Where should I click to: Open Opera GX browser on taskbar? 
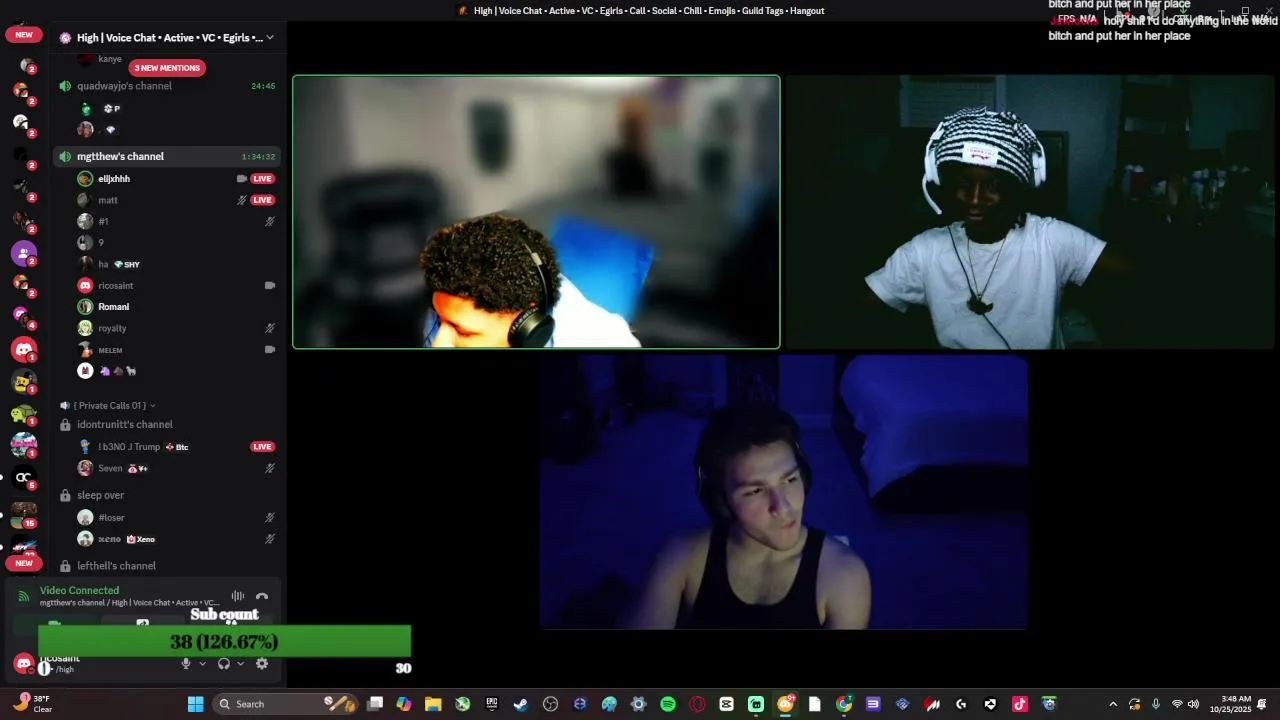click(697, 704)
